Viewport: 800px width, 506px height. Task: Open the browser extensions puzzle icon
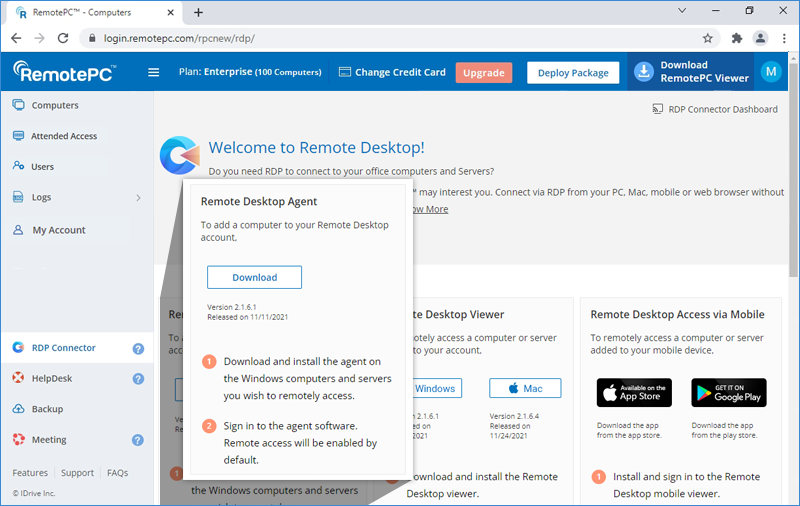click(737, 38)
